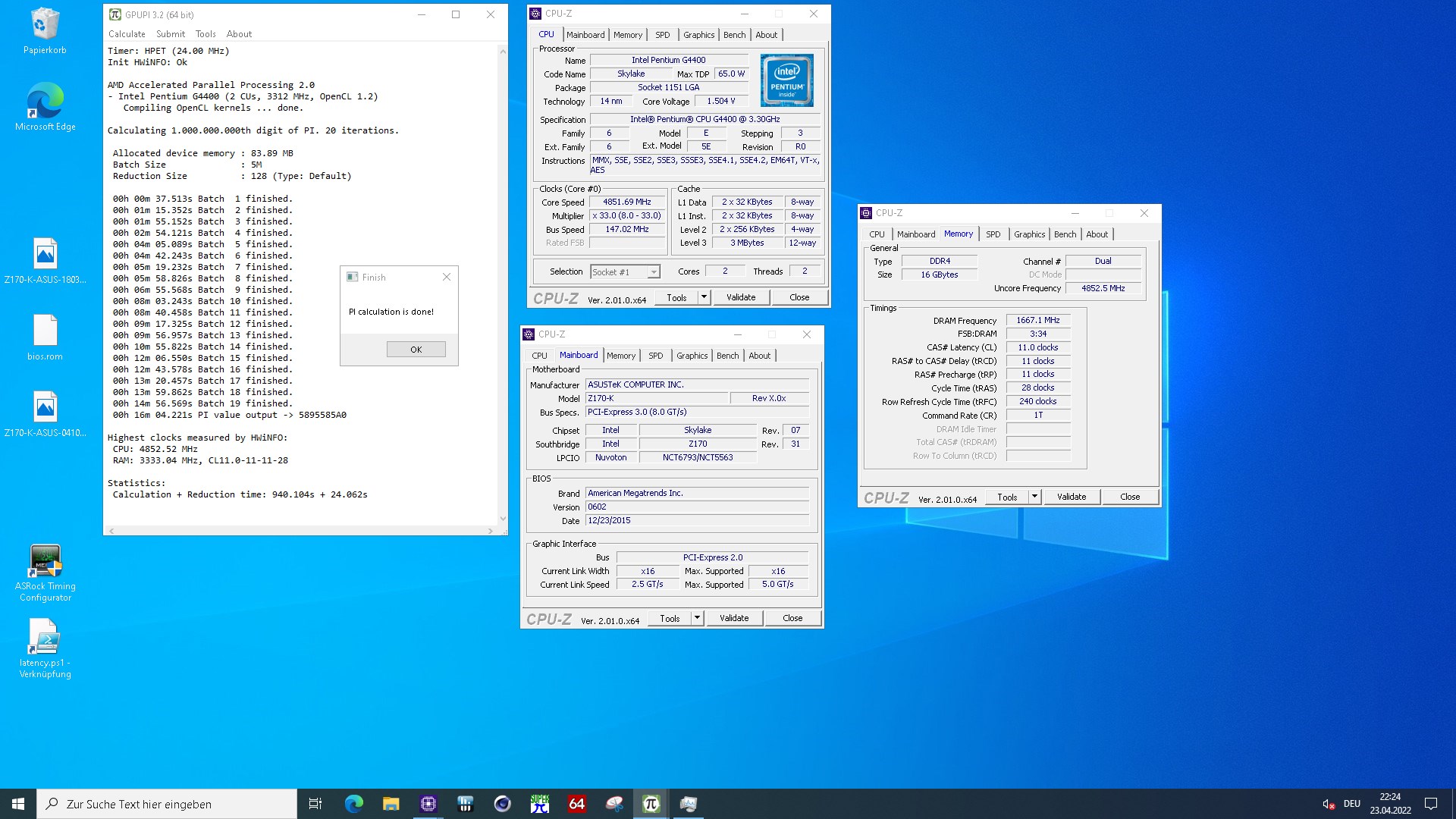Open ASRock Timing Configurator shortcut
This screenshot has width=1456, height=819.
[45, 573]
